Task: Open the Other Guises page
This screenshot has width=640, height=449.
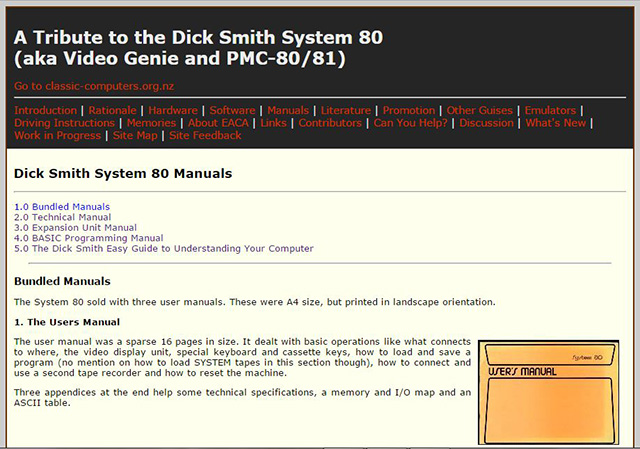Action: click(x=479, y=110)
